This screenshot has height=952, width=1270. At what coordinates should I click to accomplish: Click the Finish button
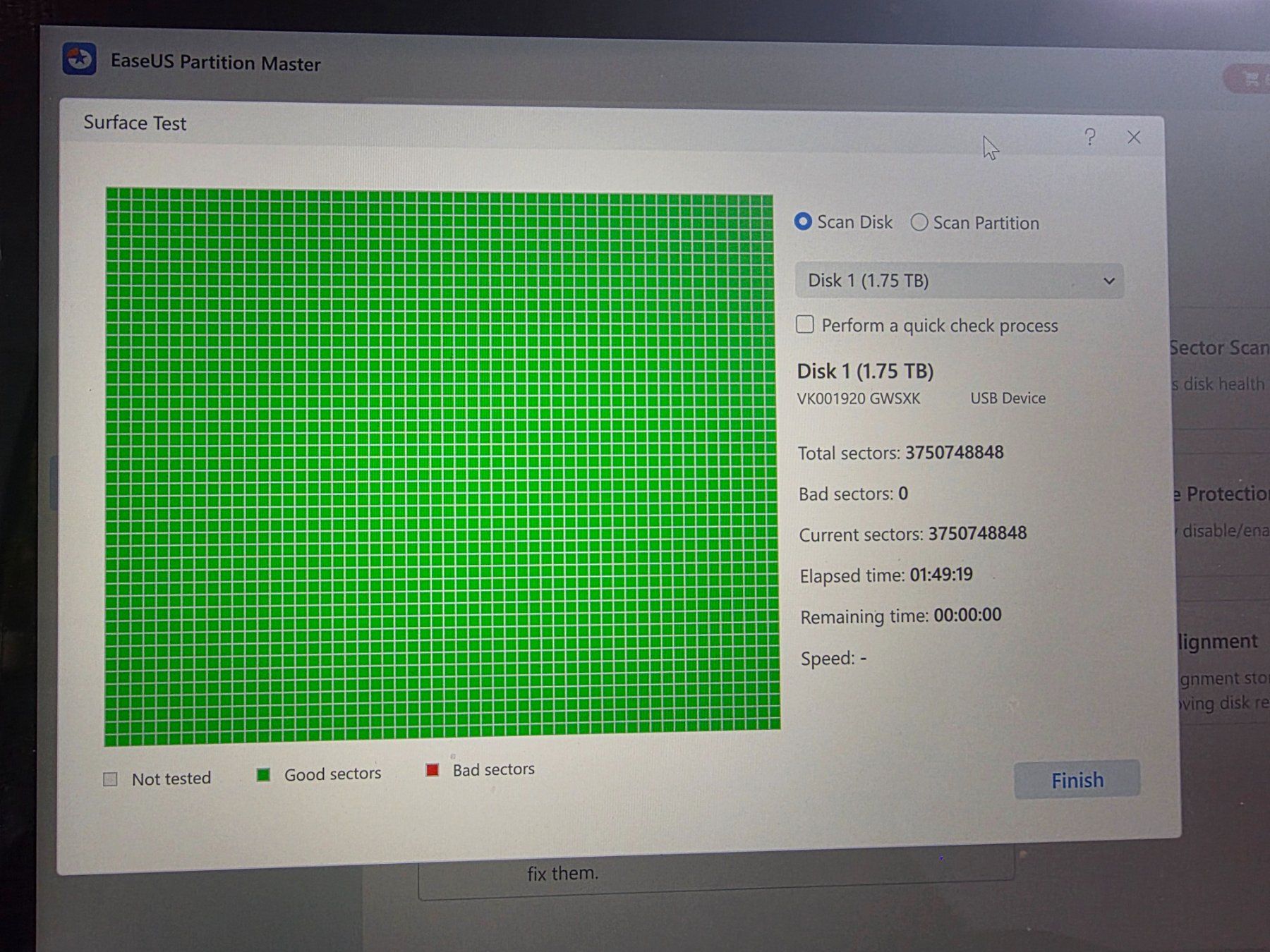click(x=1077, y=780)
